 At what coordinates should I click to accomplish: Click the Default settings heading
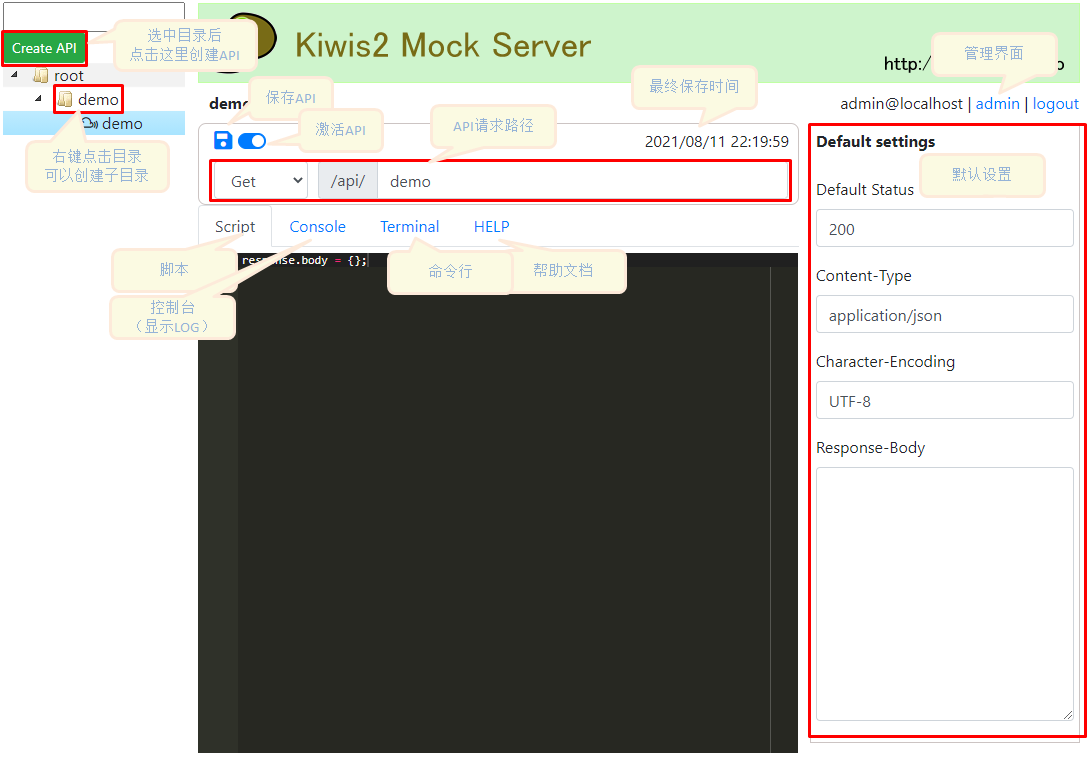pos(875,142)
